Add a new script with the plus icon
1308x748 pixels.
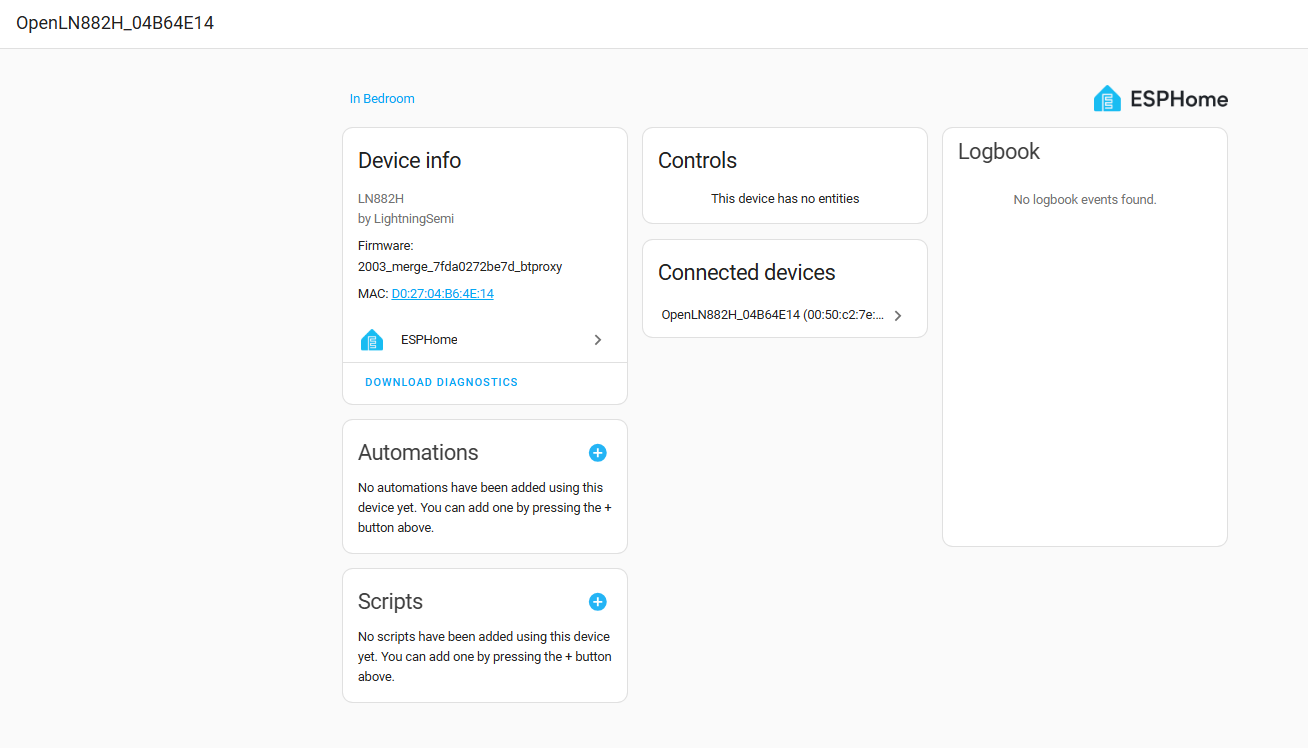point(597,602)
